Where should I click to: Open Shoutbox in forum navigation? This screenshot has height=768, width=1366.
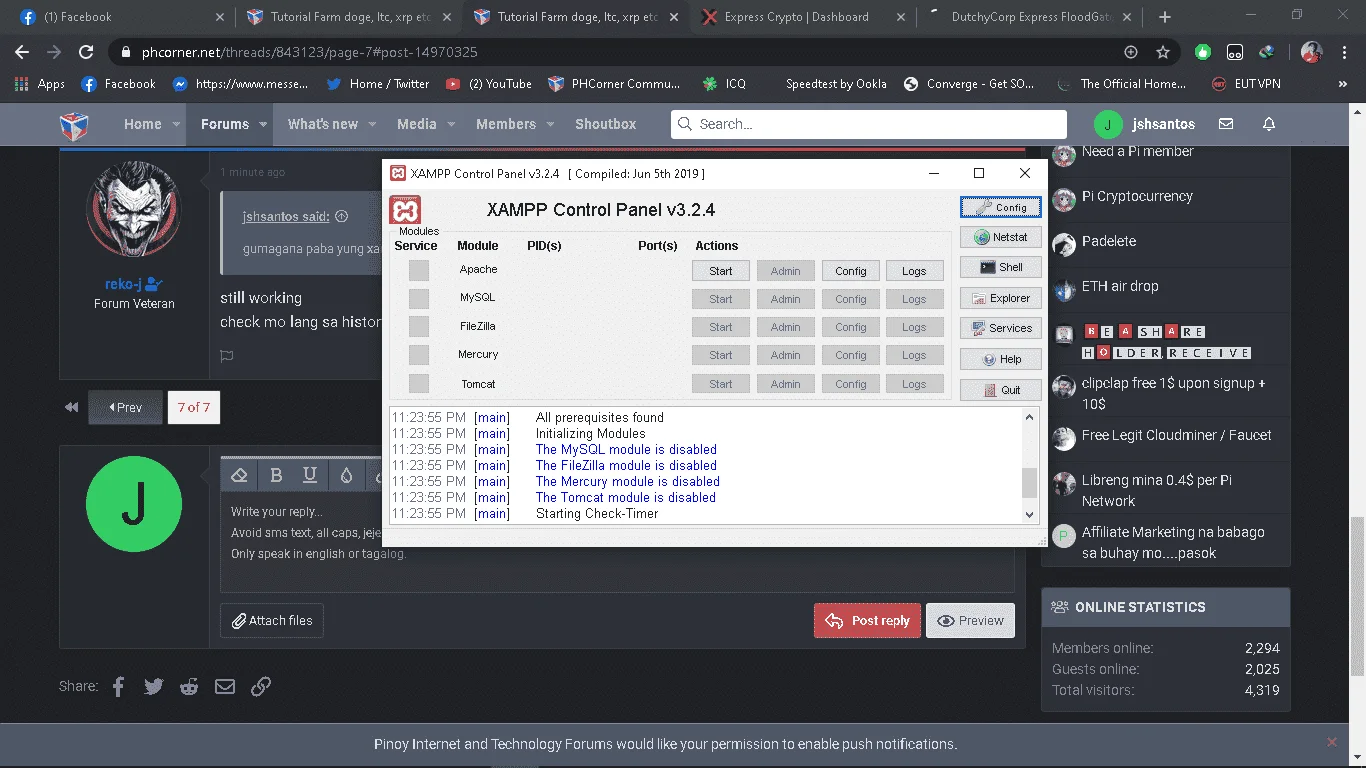[x=606, y=124]
